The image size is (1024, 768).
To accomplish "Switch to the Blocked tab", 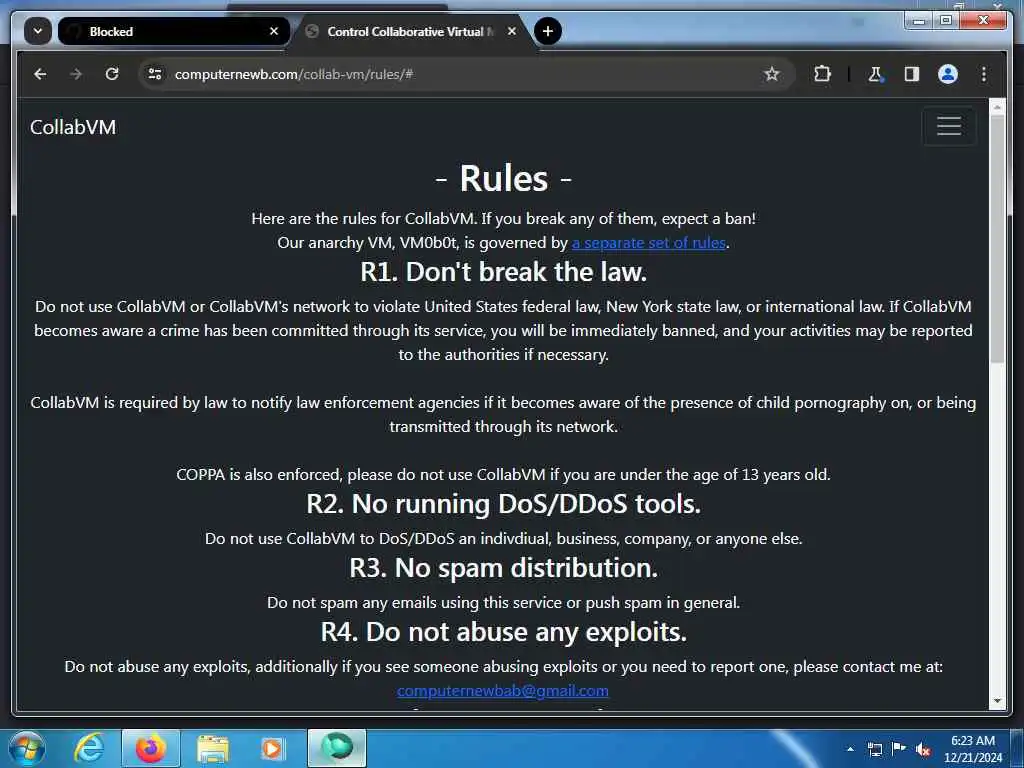I will click(174, 31).
